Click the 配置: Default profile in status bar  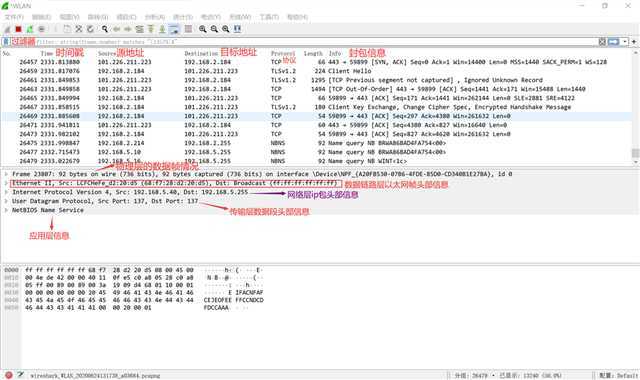click(x=618, y=375)
